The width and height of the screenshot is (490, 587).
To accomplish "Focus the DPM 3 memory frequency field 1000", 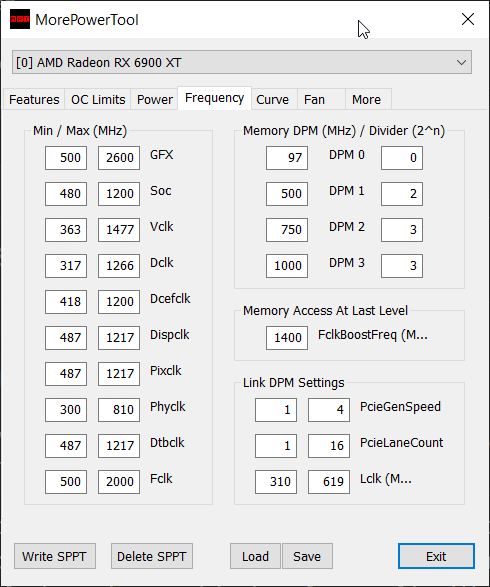I will [287, 265].
